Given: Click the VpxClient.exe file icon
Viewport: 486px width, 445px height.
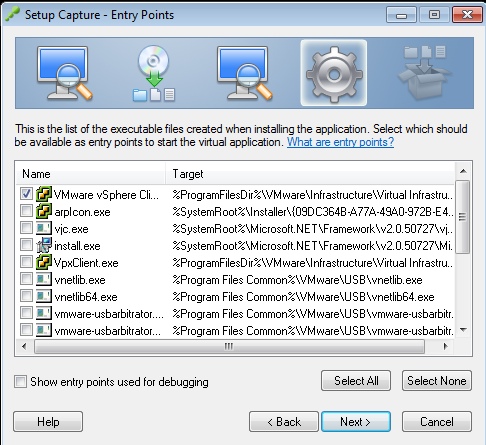Looking at the screenshot, I should (x=44, y=262).
